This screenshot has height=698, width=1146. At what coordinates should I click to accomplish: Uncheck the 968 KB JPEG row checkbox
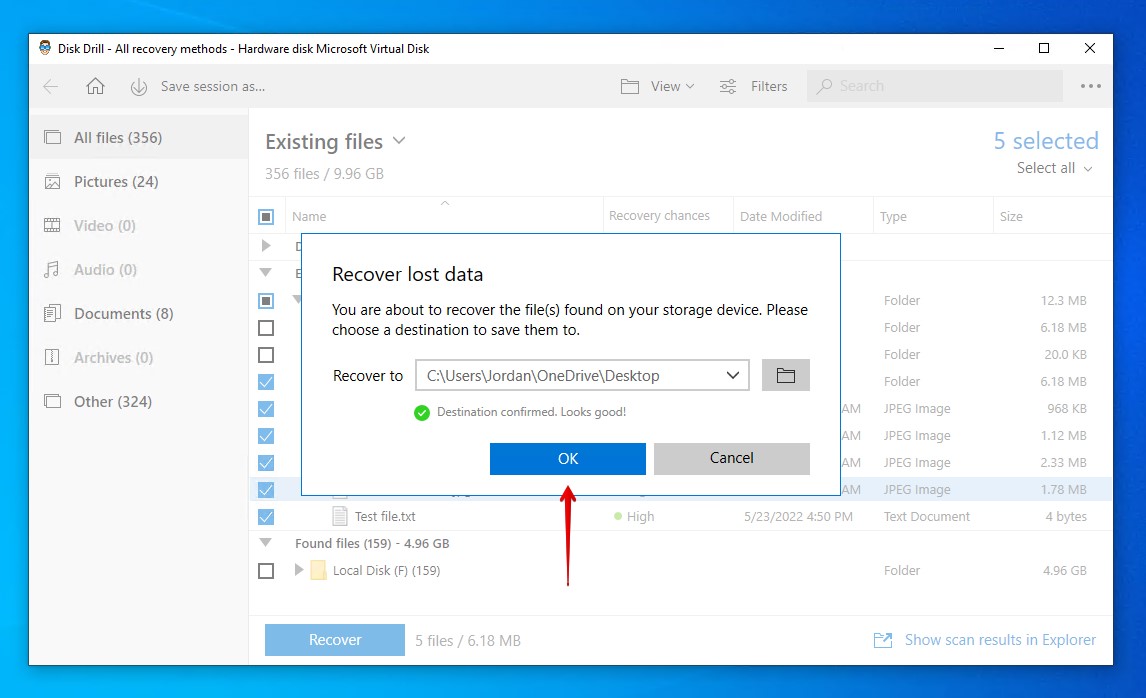[x=266, y=409]
